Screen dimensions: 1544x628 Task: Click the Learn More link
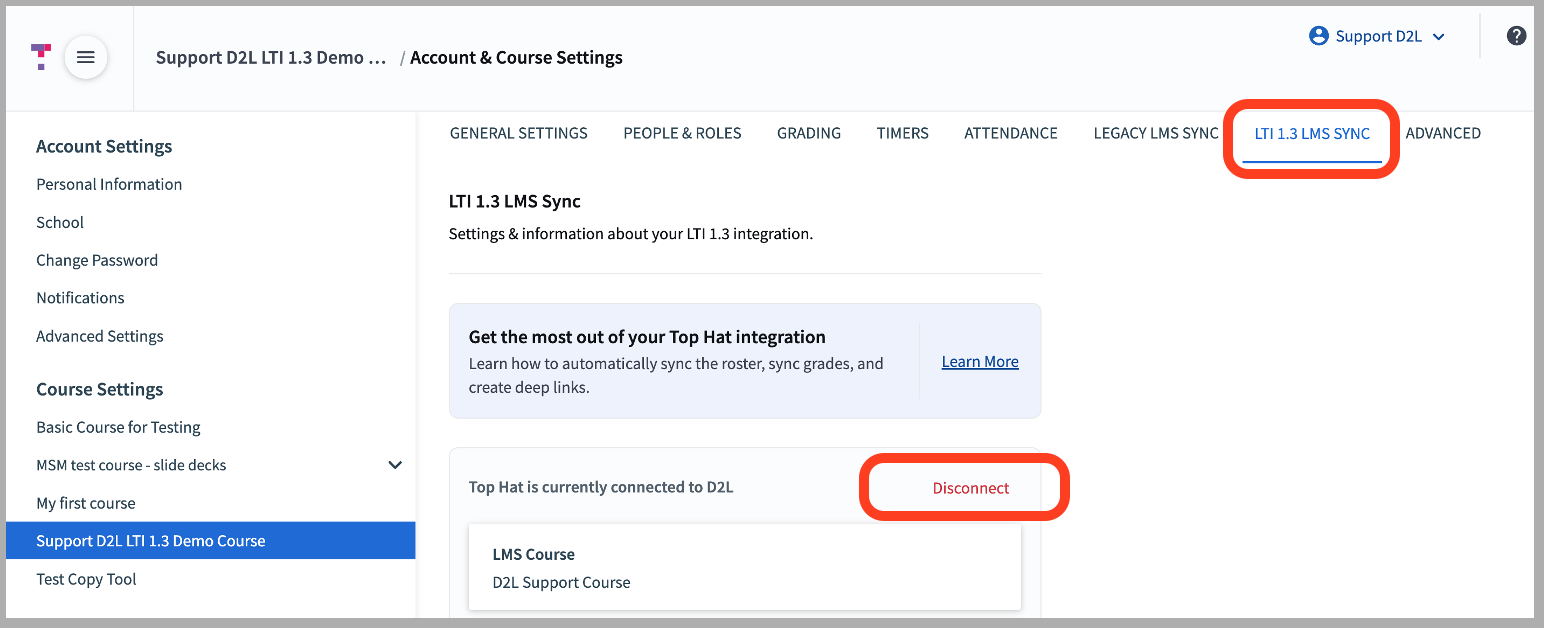point(979,361)
